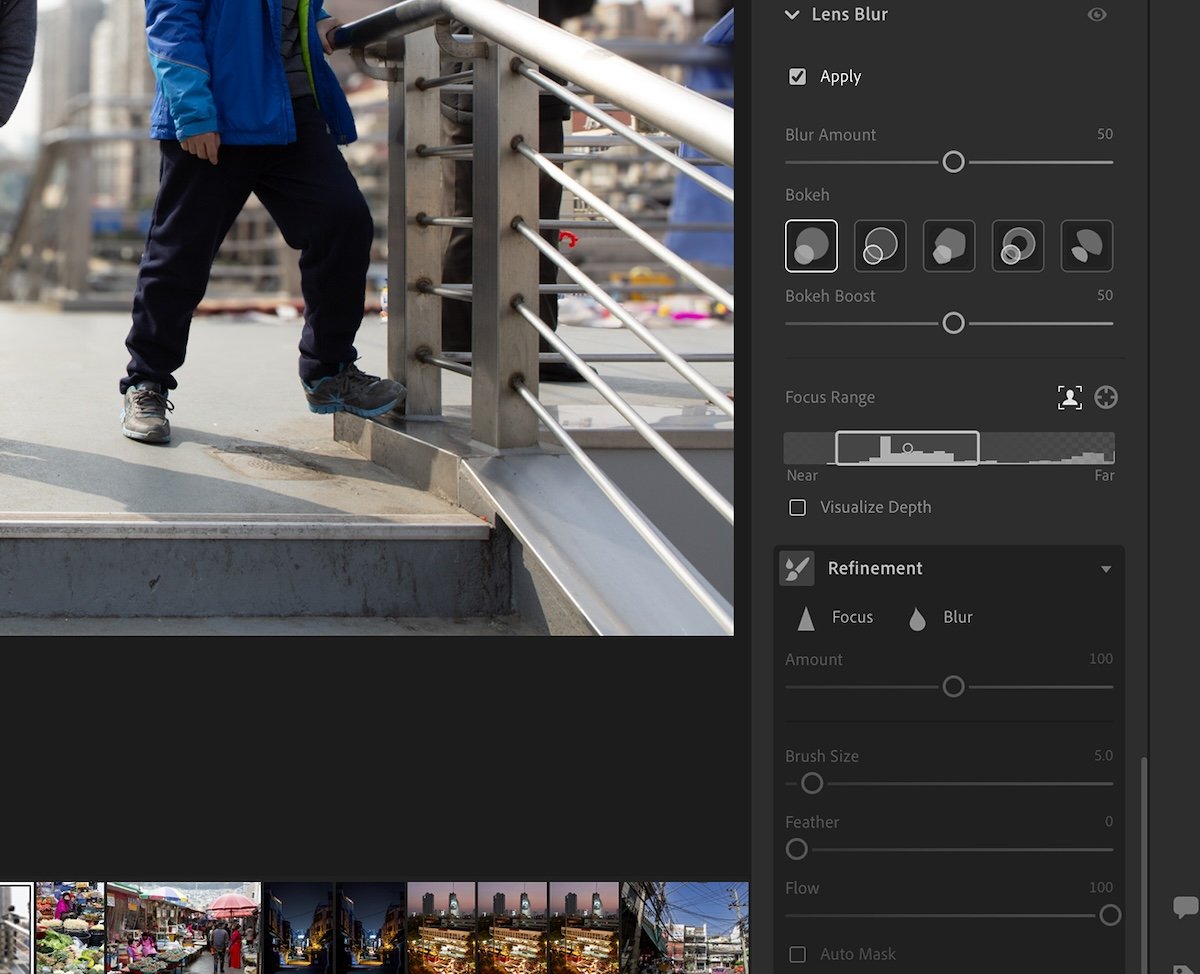Uncheck the Apply checkbox

pyautogui.click(x=797, y=76)
